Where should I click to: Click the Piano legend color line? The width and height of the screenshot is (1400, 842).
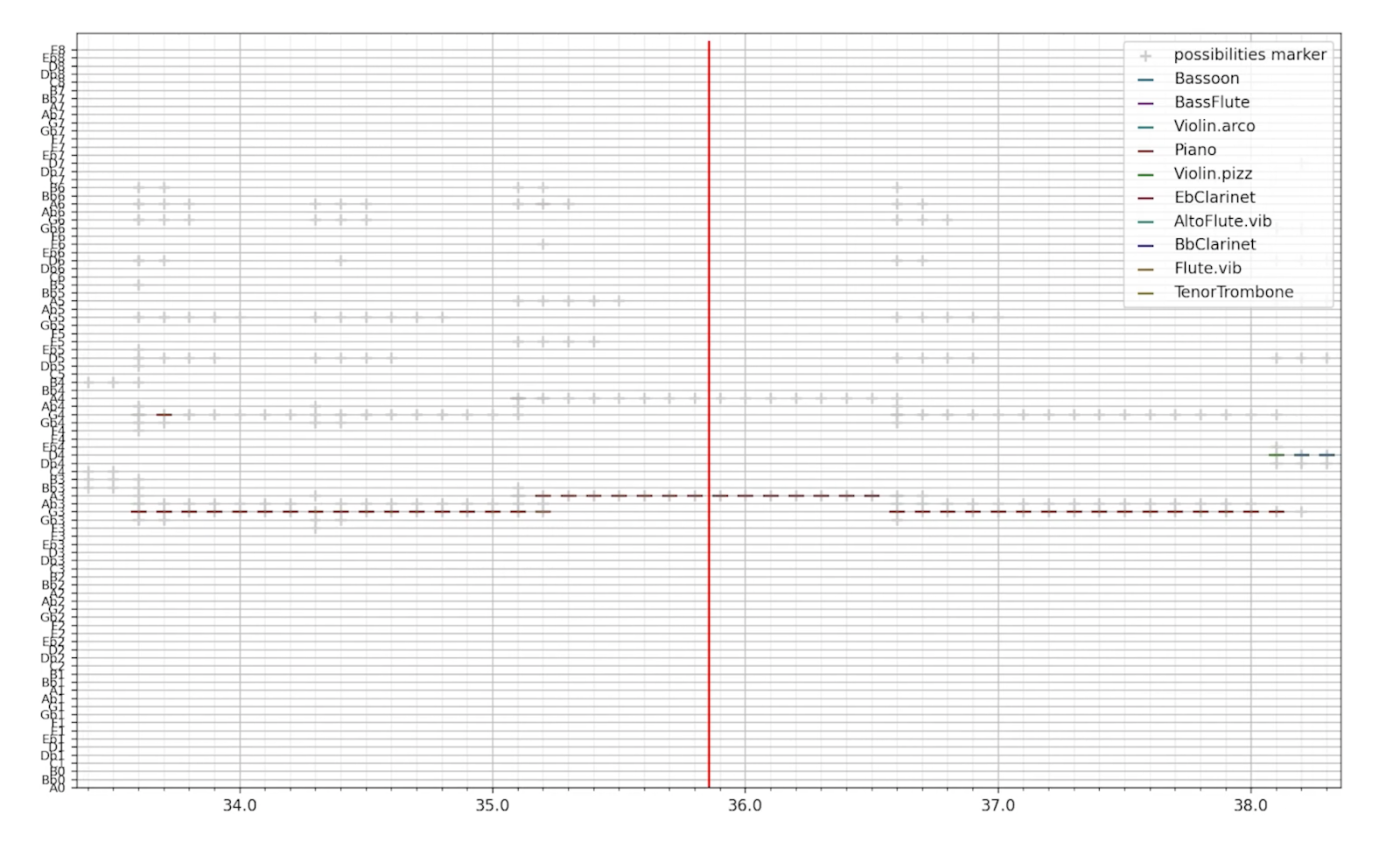pyautogui.click(x=1145, y=151)
